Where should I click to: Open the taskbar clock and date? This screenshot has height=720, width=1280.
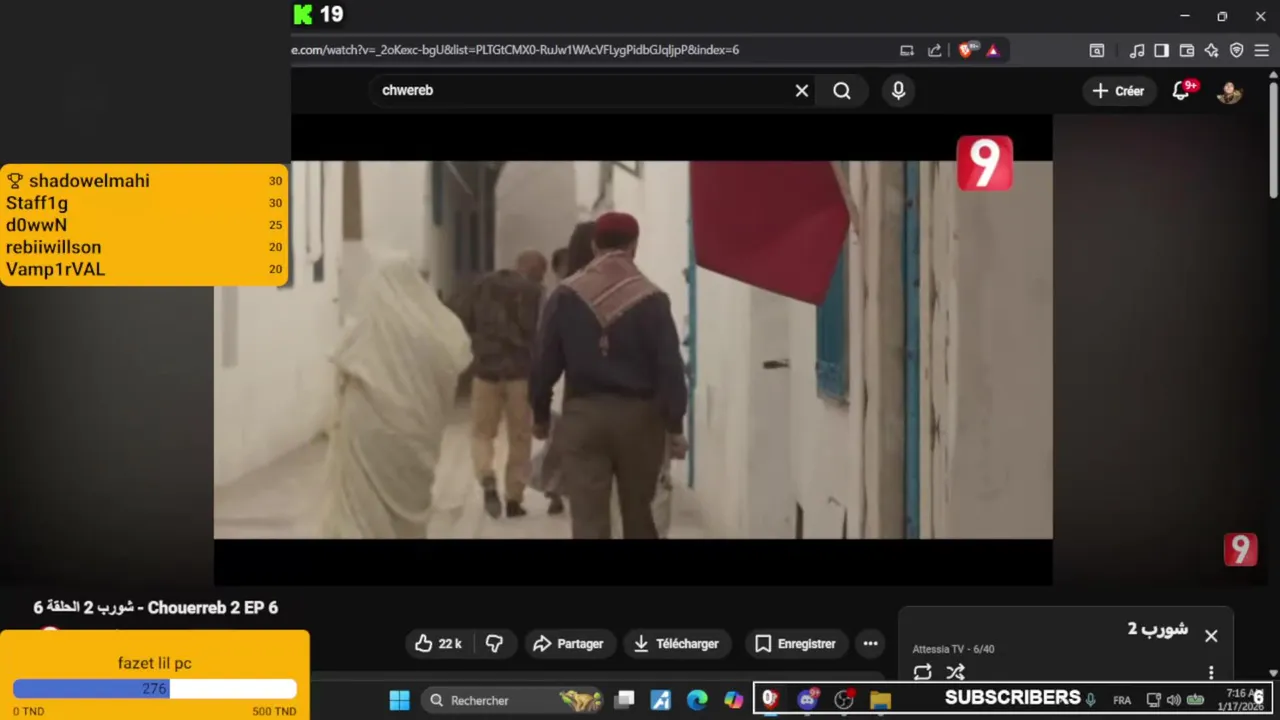point(1242,700)
